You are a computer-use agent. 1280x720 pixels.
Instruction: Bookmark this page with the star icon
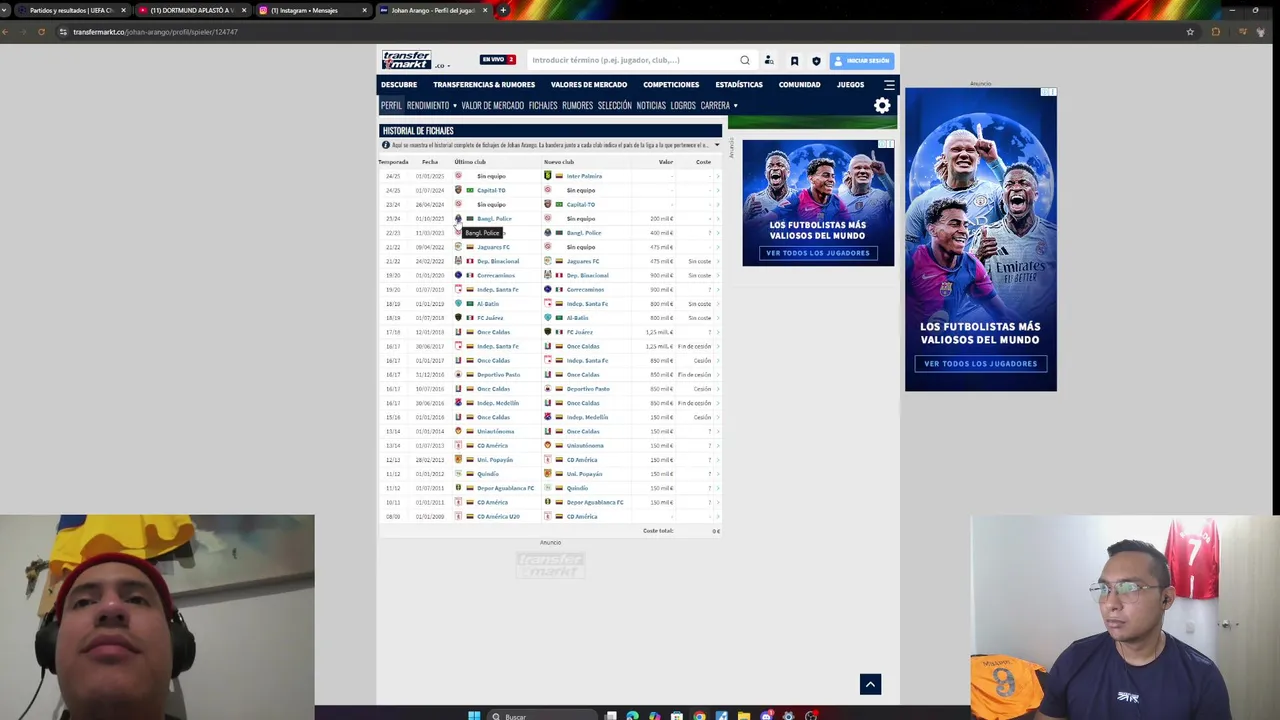coord(1190,32)
